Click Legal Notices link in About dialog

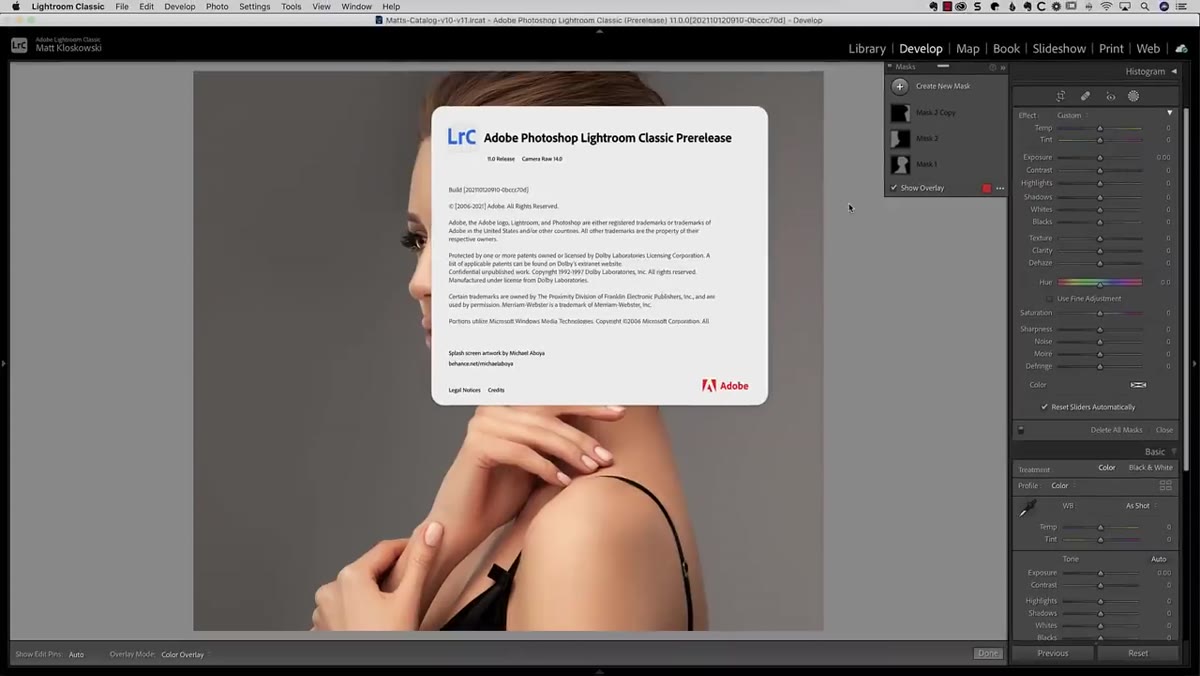pos(464,390)
